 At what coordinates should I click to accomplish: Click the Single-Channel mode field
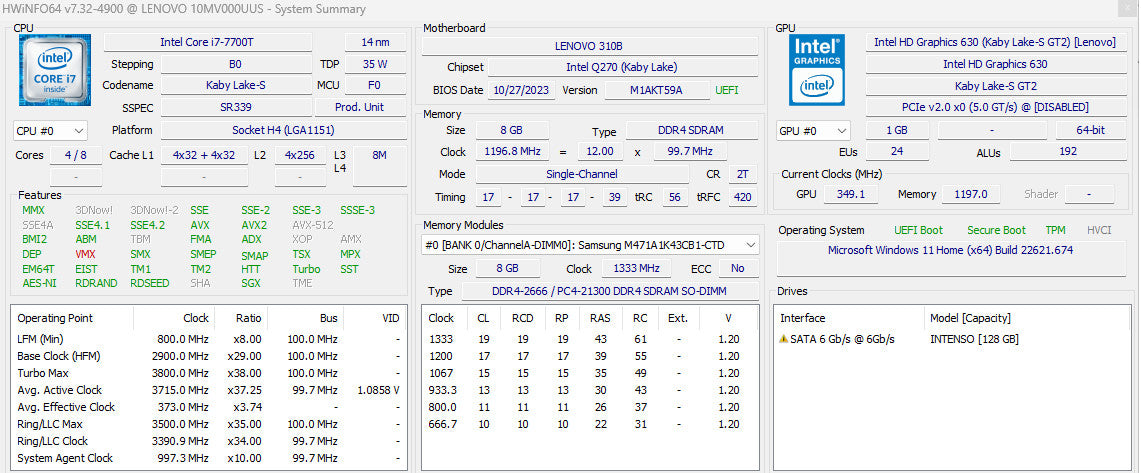[x=581, y=175]
